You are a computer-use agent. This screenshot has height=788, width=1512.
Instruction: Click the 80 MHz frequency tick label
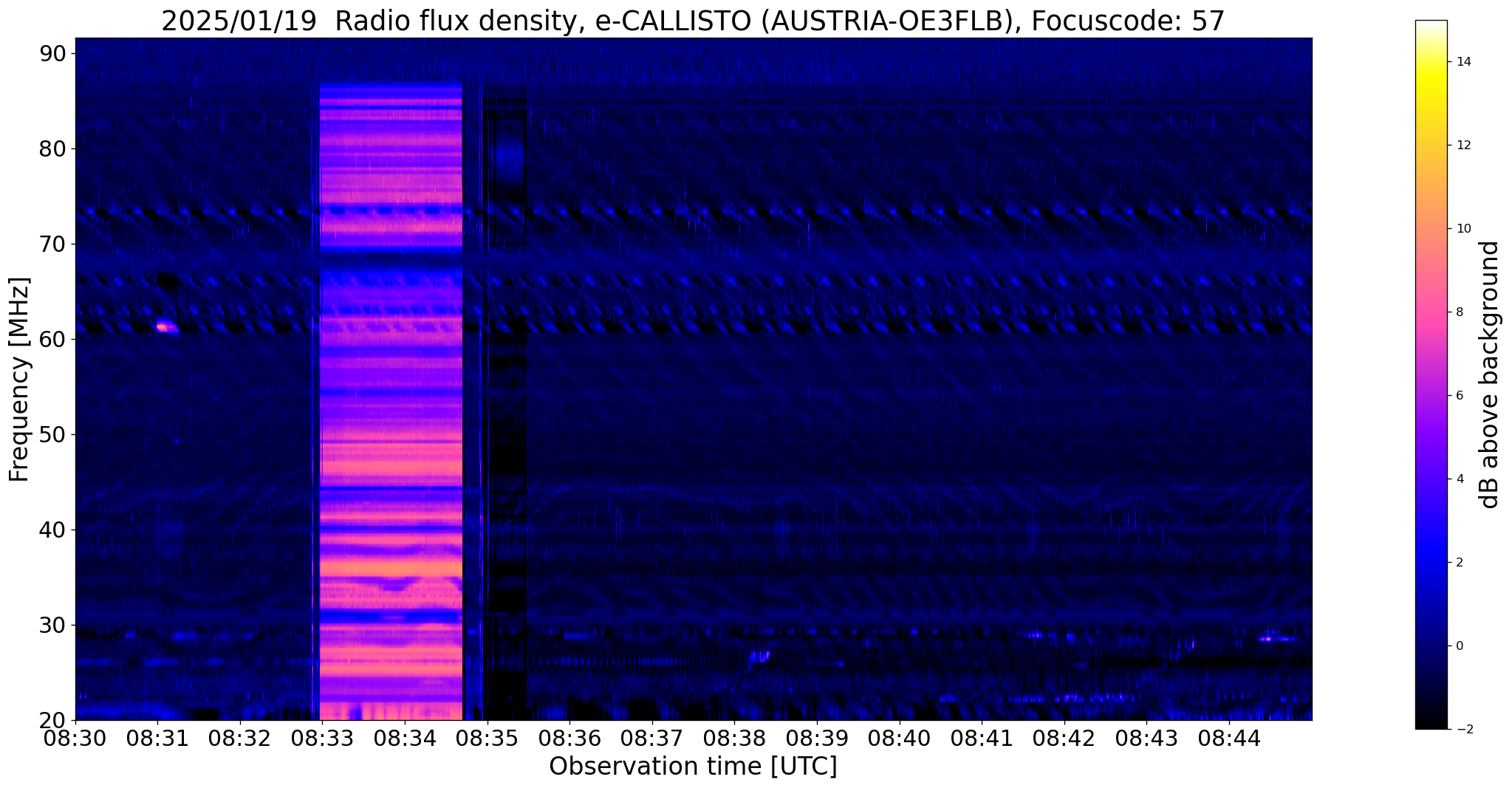[53, 149]
